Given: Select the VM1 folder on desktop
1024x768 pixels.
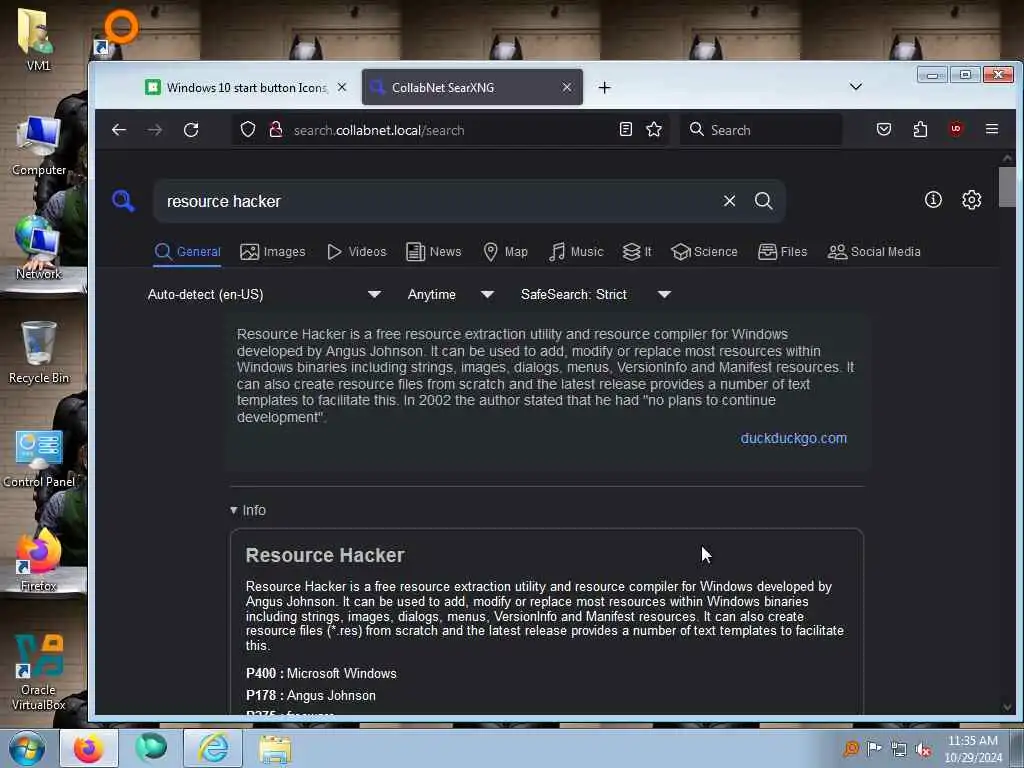Looking at the screenshot, I should coord(37,39).
